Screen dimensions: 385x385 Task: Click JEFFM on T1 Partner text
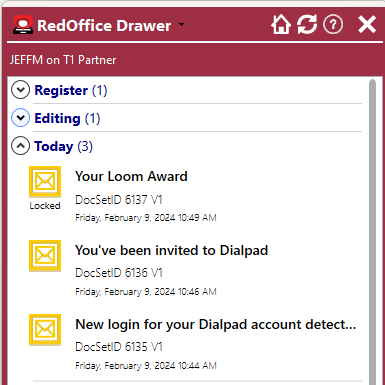tap(63, 60)
